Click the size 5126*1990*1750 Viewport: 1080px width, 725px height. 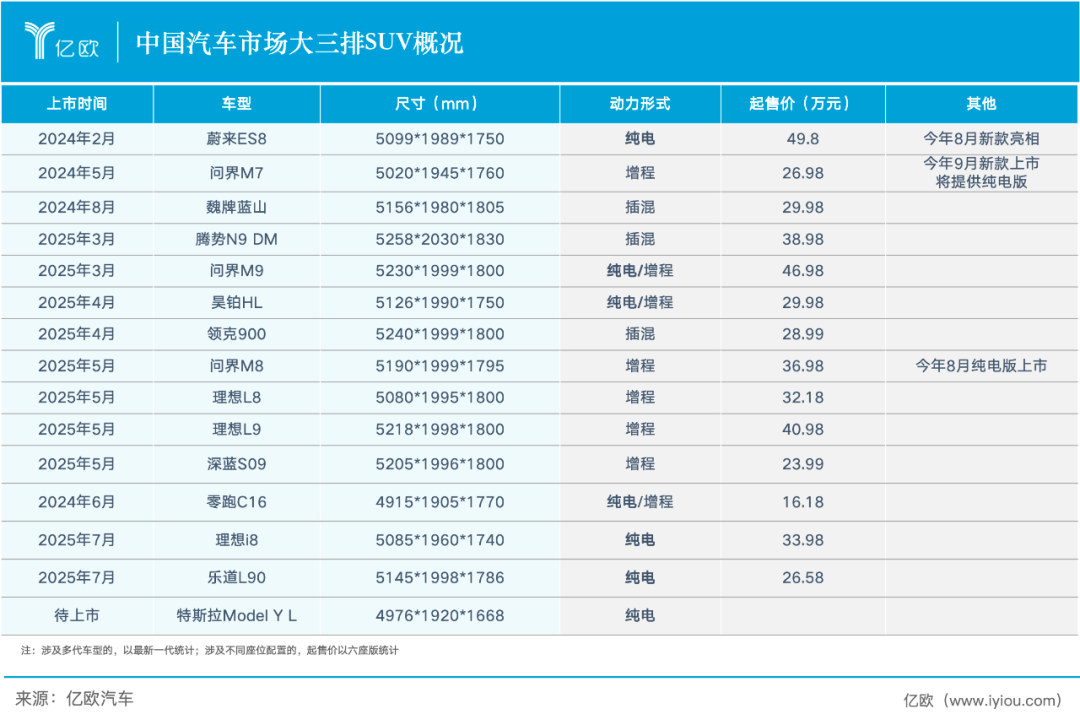[x=439, y=302]
